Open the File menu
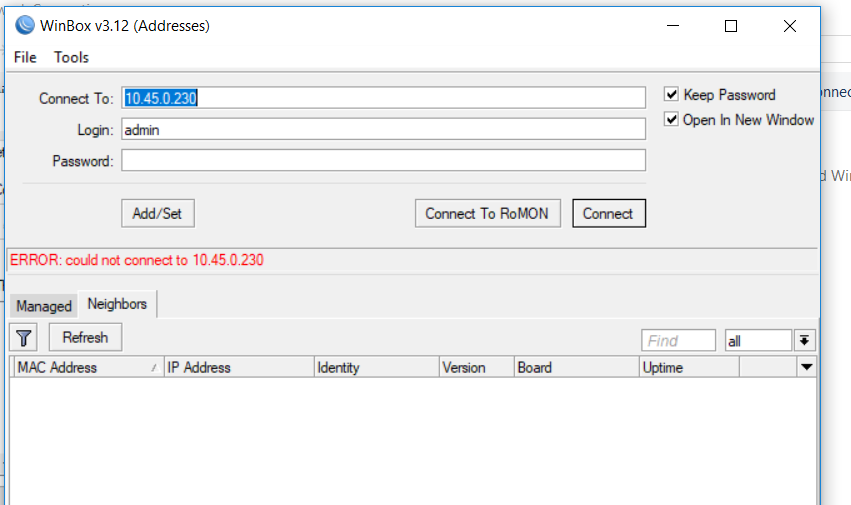Viewport: 851px width, 505px height. tap(25, 57)
